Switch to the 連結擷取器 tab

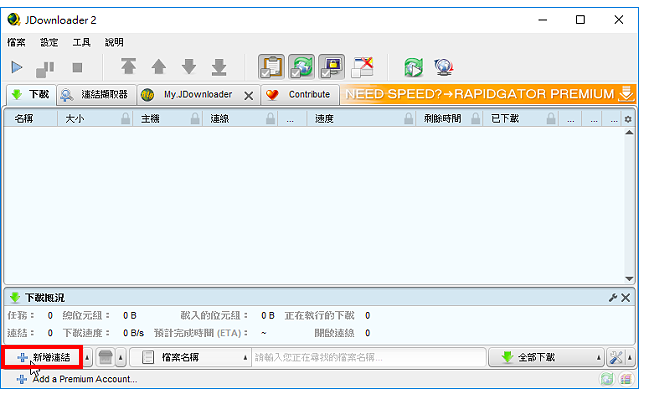96,95
